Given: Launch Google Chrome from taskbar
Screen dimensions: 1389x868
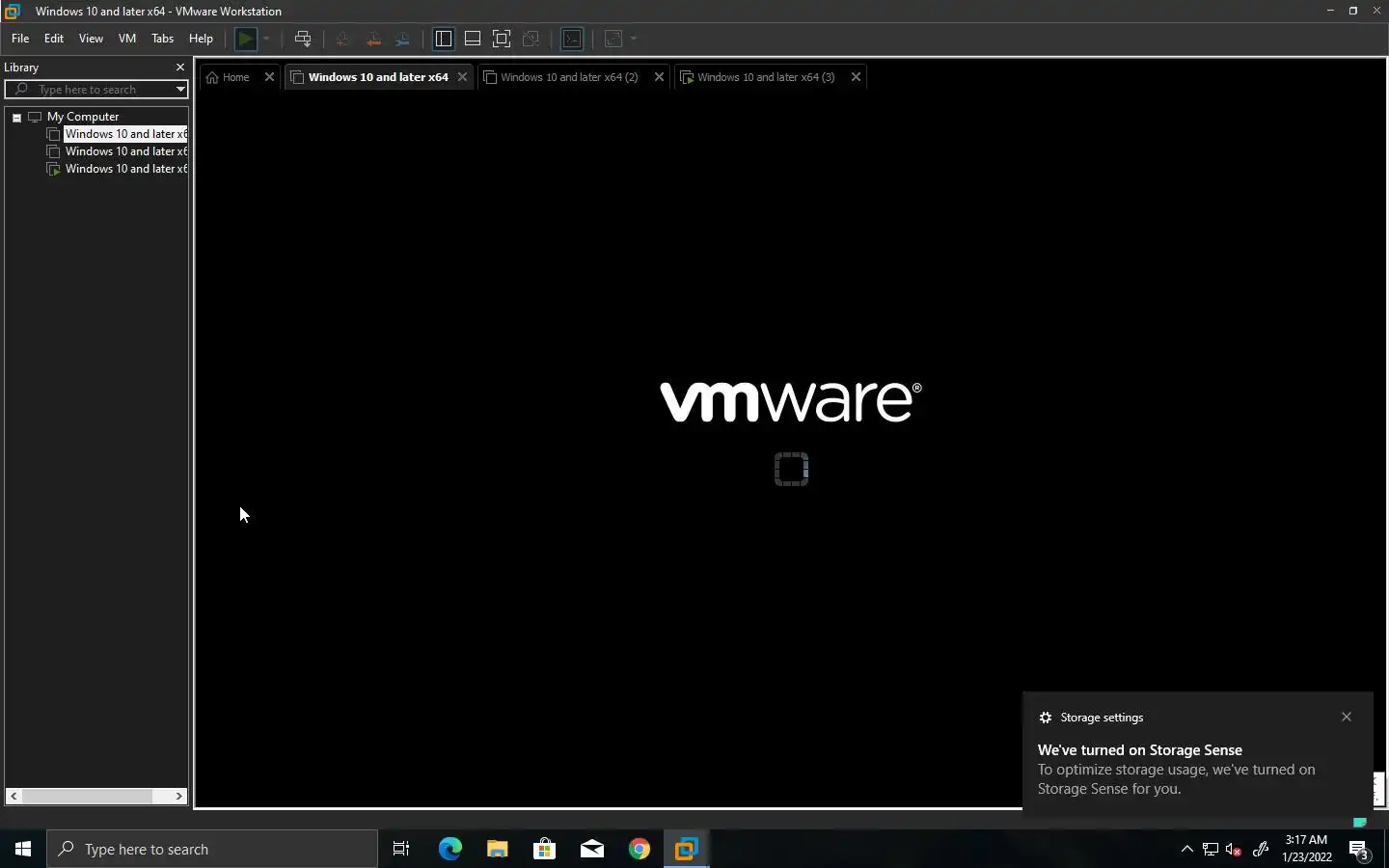Looking at the screenshot, I should pos(639,849).
